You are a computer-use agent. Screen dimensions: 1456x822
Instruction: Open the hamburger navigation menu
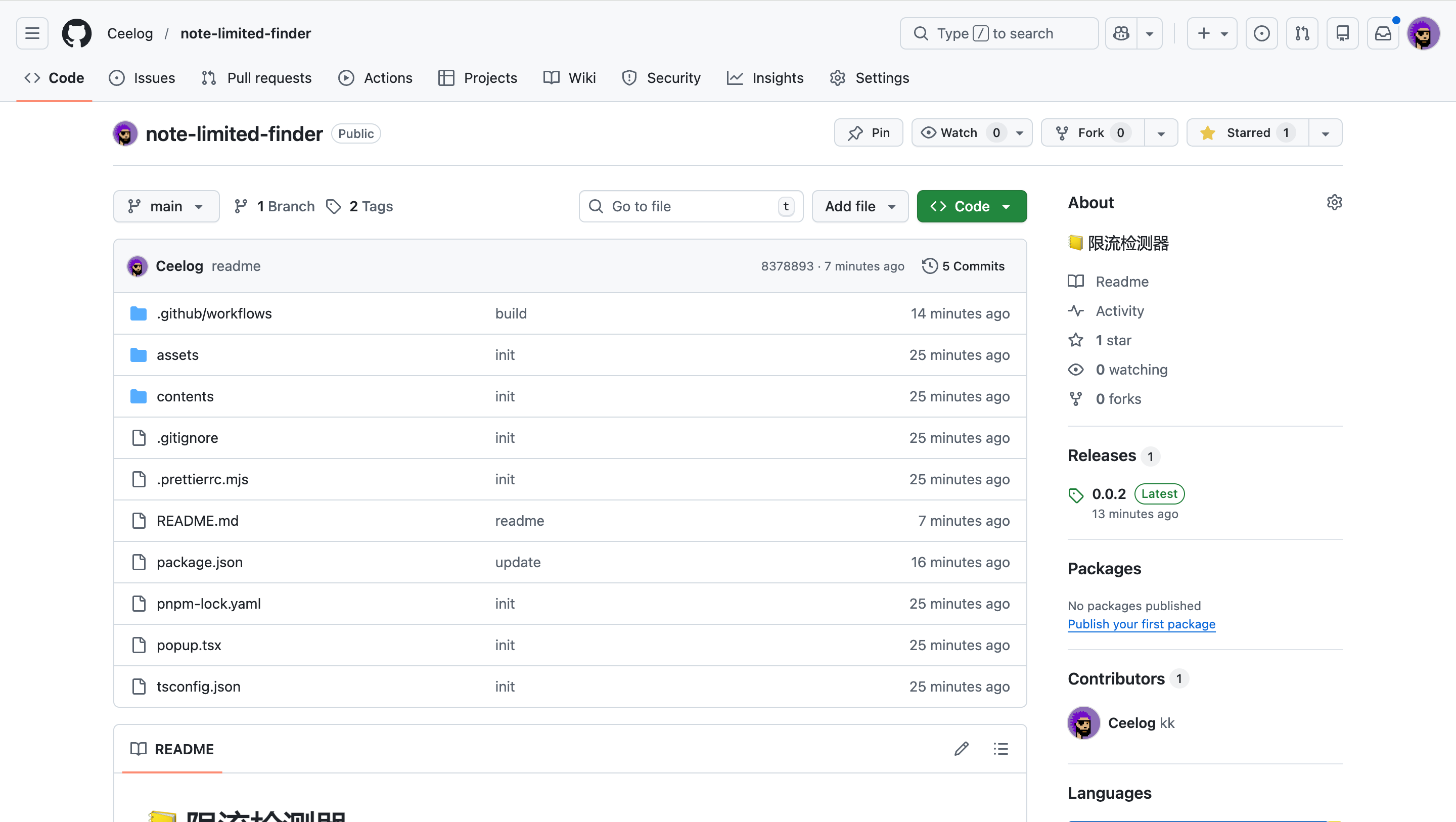tap(32, 33)
